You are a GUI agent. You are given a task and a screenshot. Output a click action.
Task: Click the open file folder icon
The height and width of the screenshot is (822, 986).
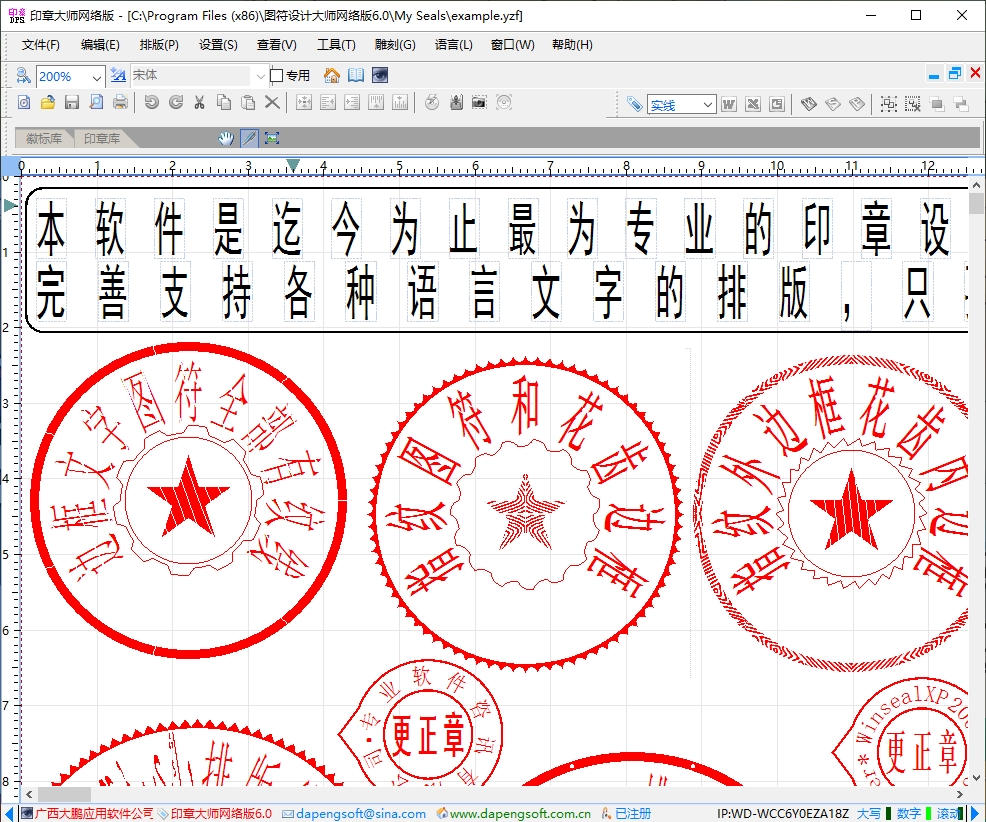(x=47, y=102)
